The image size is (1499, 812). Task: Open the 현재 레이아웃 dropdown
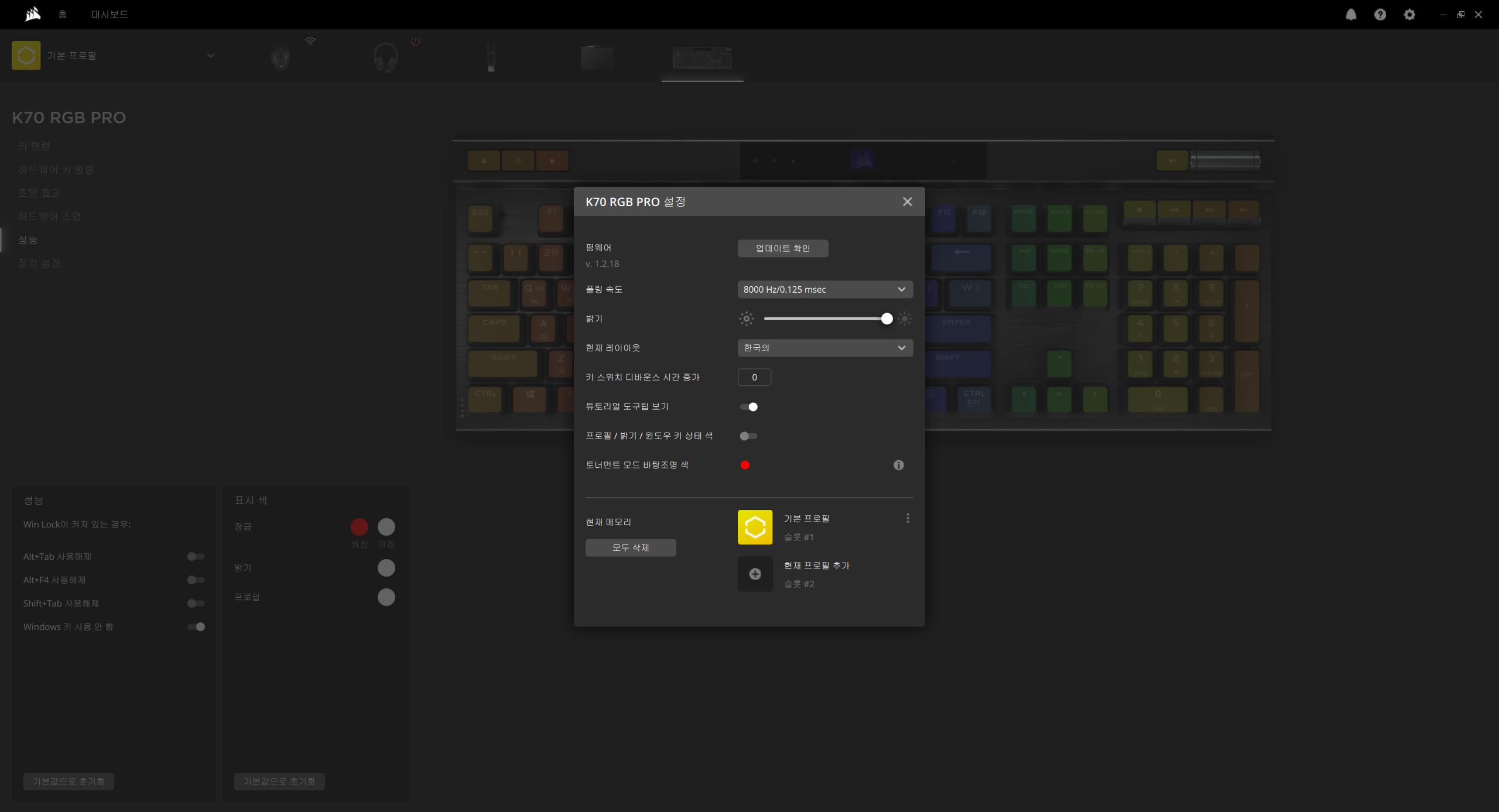(x=825, y=348)
